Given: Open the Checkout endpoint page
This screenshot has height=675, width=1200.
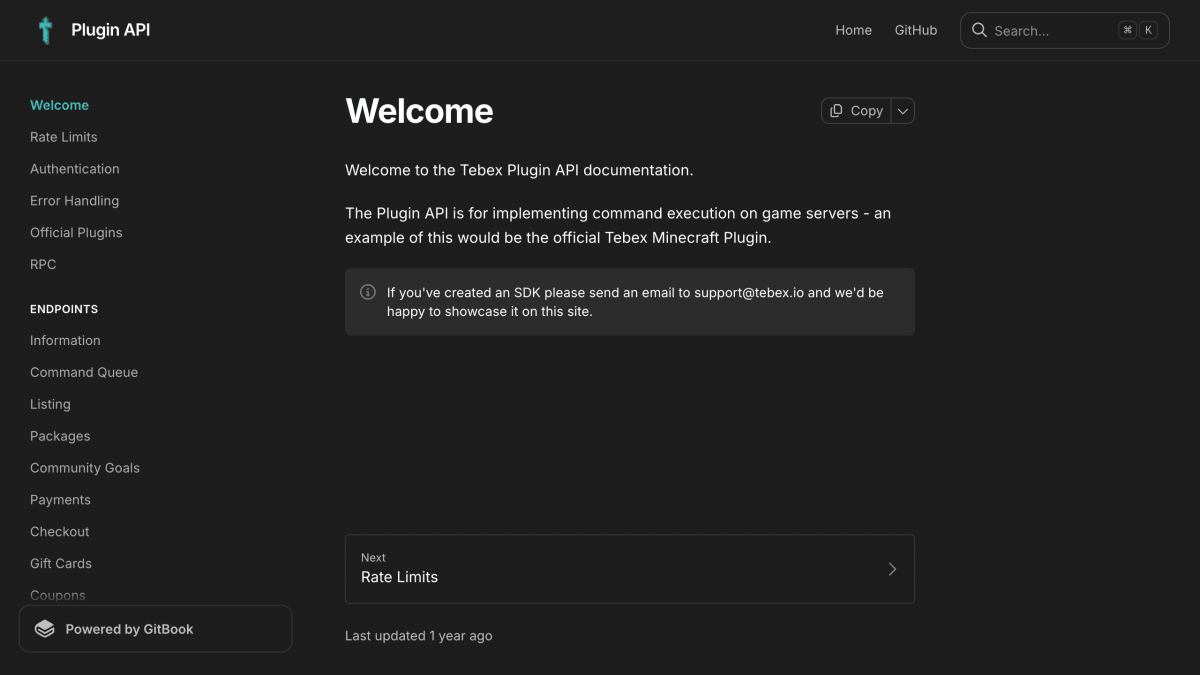Looking at the screenshot, I should 60,532.
